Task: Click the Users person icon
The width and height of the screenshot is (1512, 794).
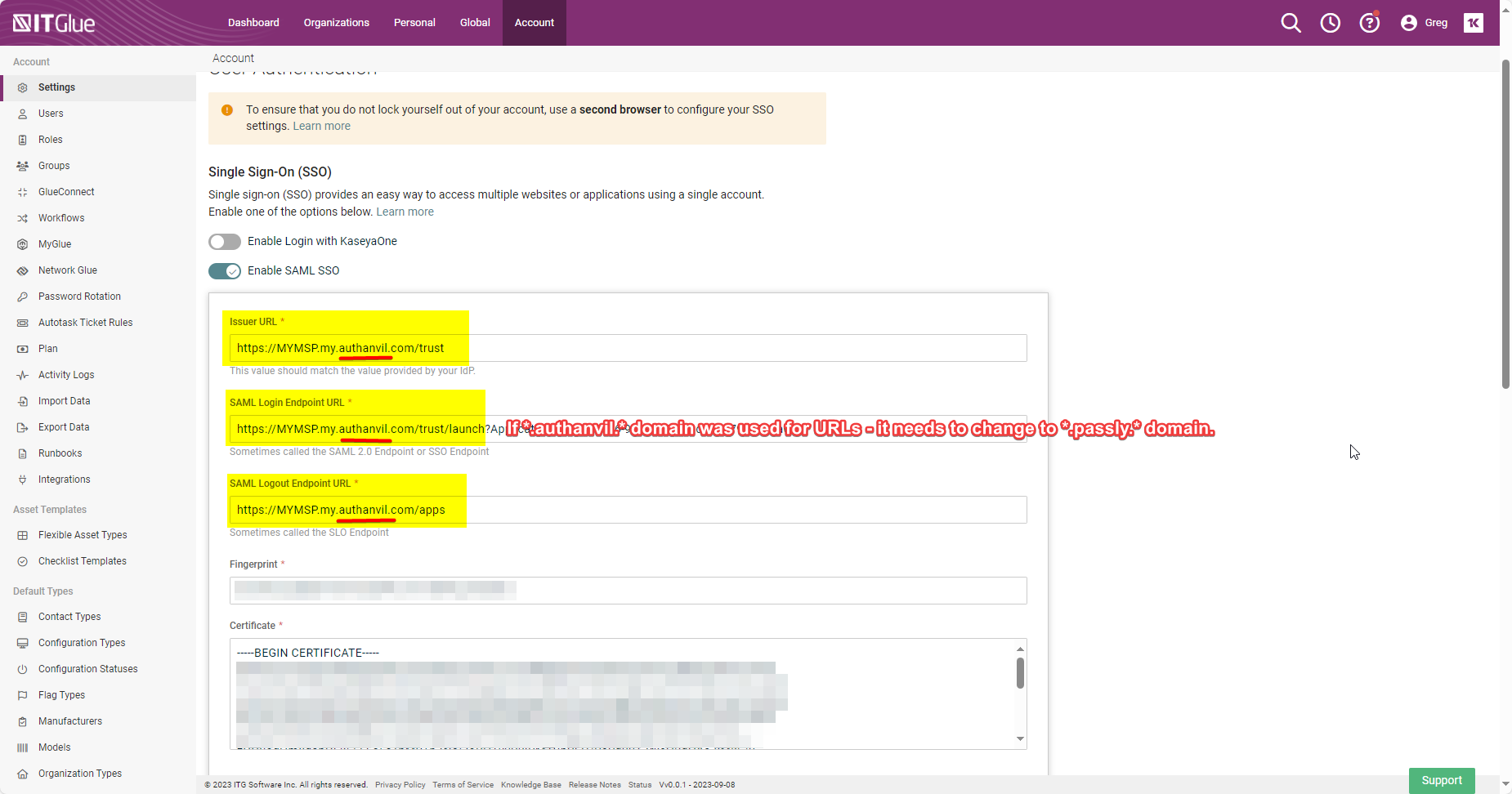Action: [23, 114]
